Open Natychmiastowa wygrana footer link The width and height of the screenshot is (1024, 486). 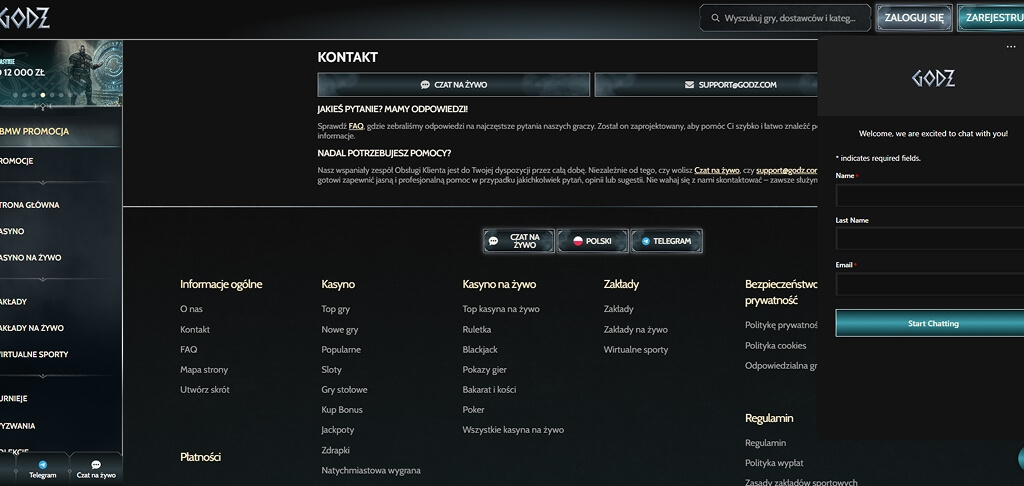pyautogui.click(x=371, y=470)
